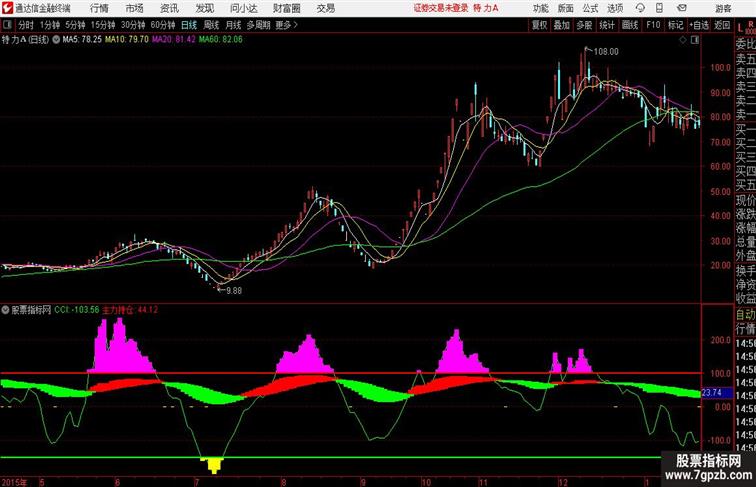Click the 统计 toolbar button
Viewport: 756px width, 487px height.
(x=607, y=25)
